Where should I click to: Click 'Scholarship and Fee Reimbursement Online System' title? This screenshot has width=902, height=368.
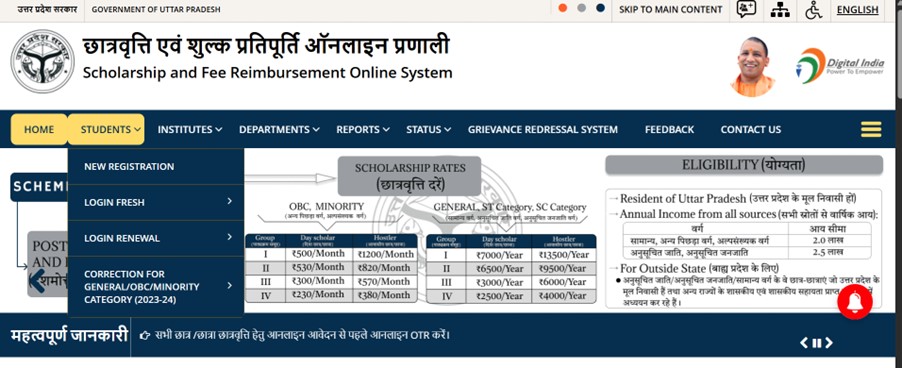tap(267, 73)
